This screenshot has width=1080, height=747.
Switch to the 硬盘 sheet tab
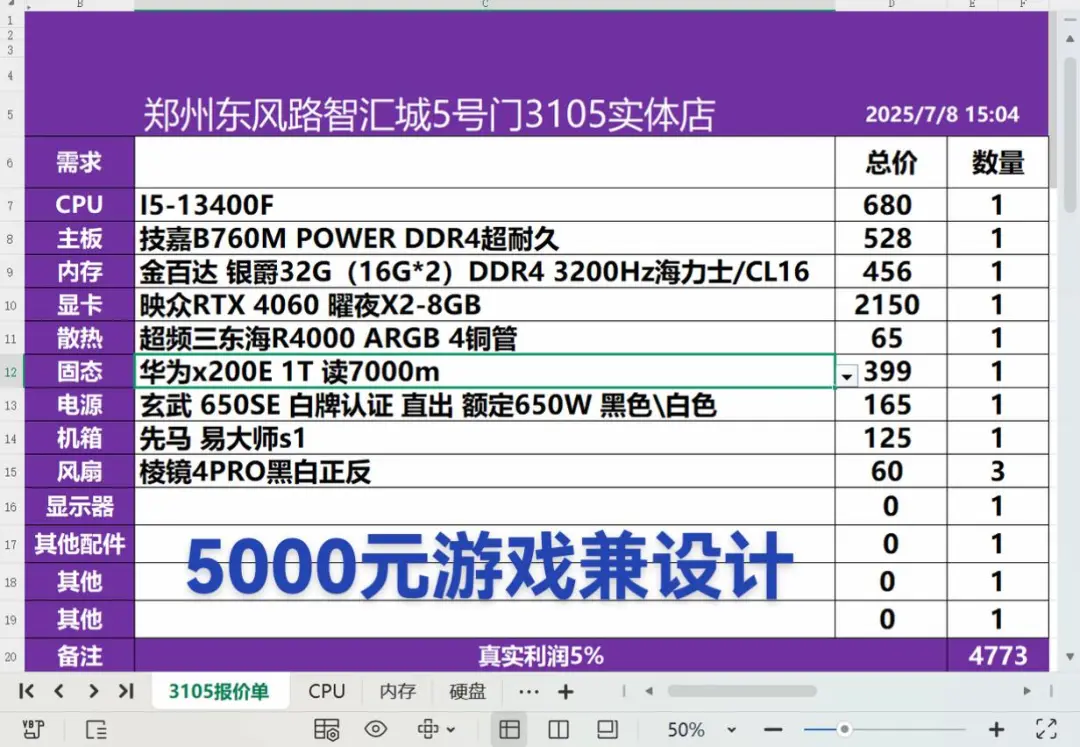point(468,691)
